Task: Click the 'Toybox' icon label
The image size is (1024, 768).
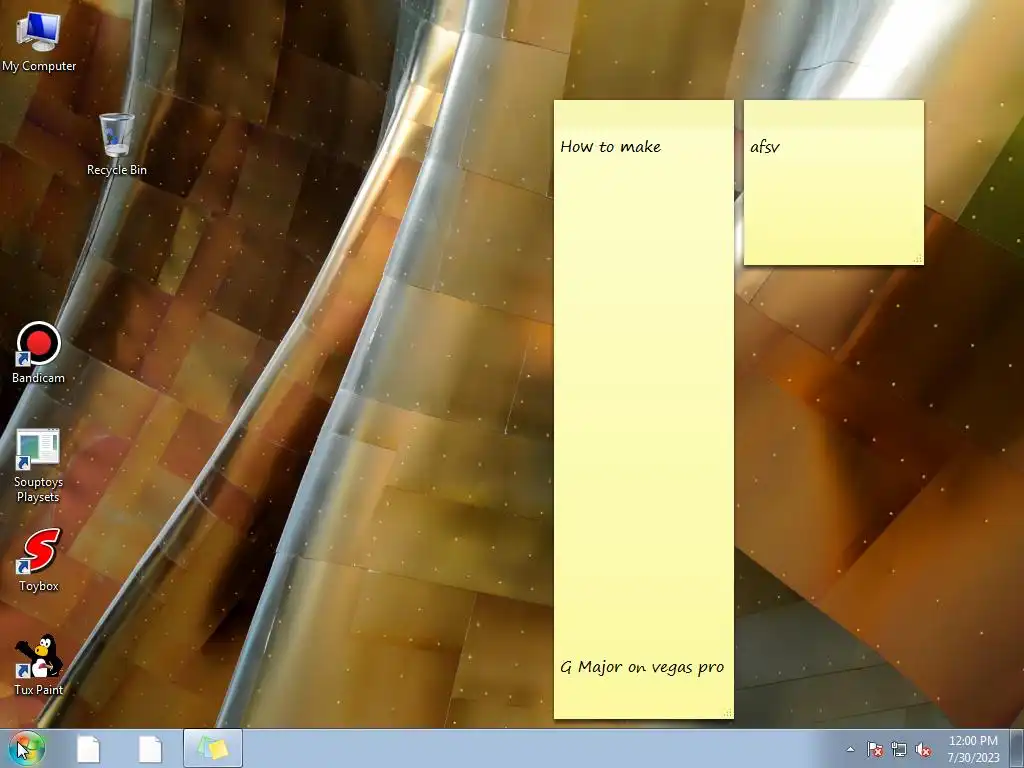Action: (x=39, y=586)
